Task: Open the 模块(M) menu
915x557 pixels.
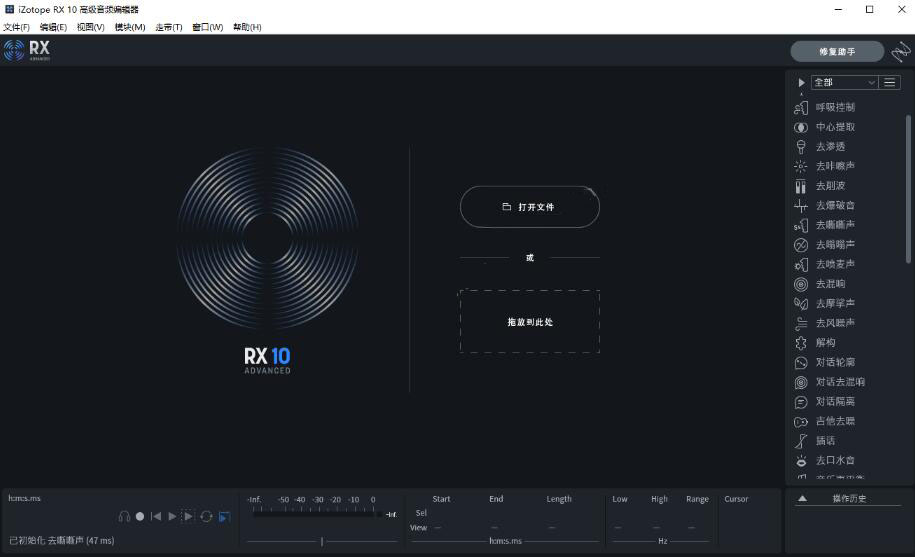Action: 129,27
